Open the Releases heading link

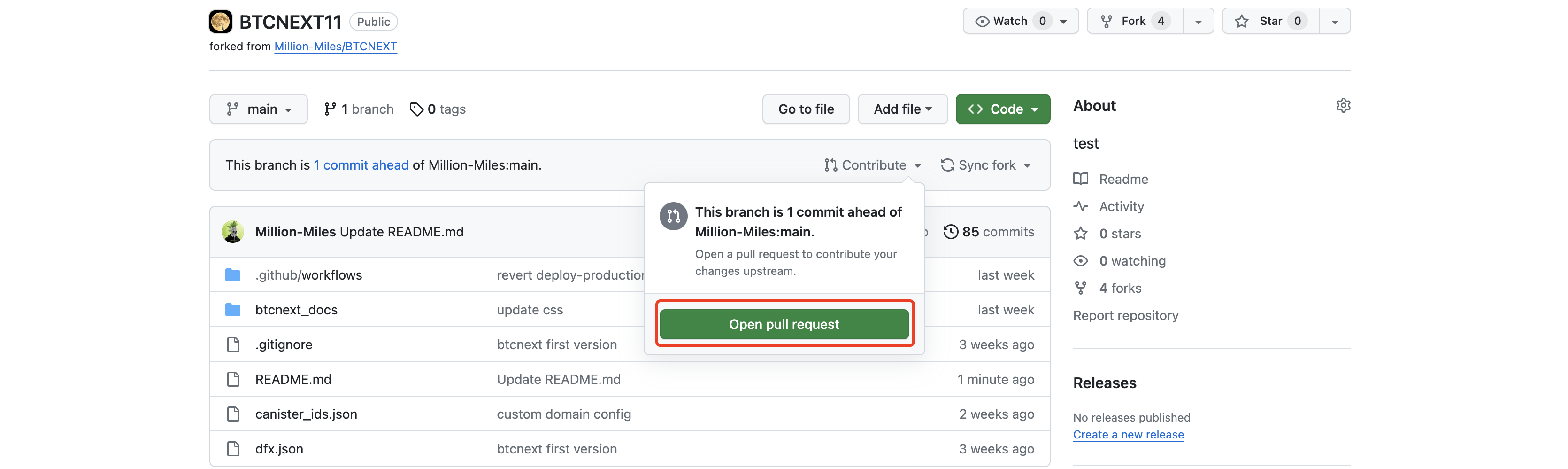point(1104,383)
